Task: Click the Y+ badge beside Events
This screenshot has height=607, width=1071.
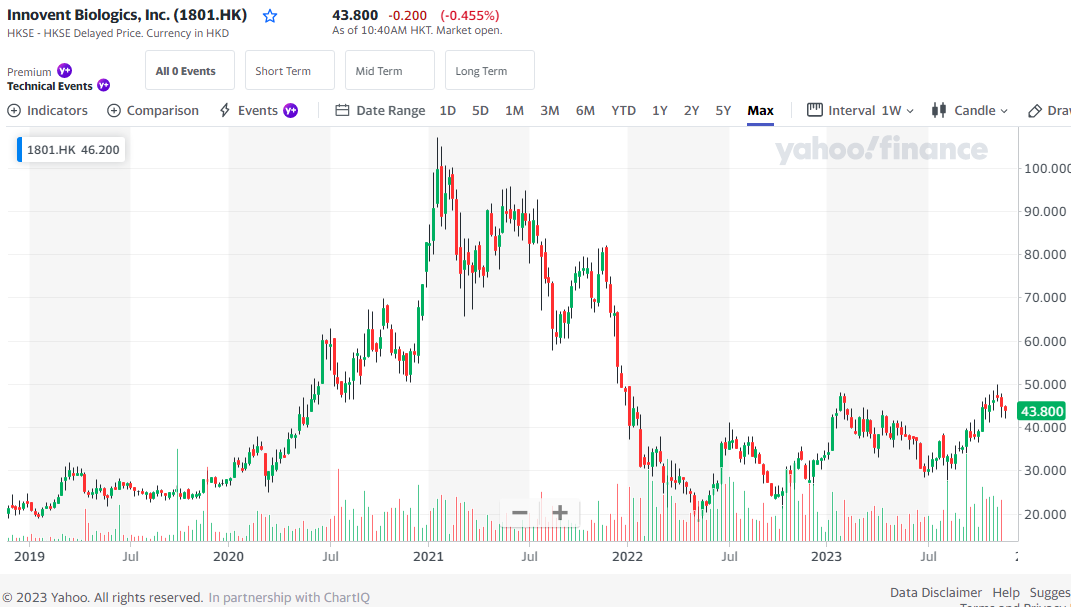Action: 290,111
